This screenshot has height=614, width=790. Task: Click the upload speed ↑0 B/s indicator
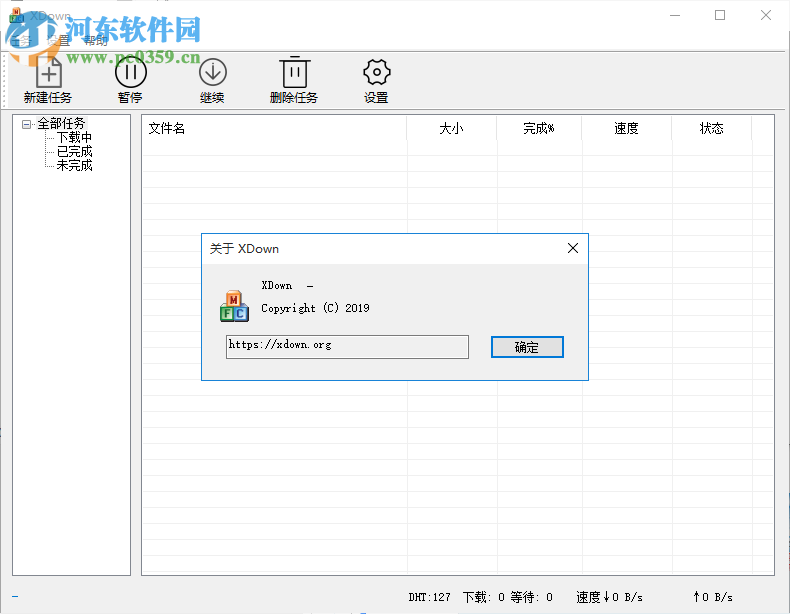[x=713, y=597]
